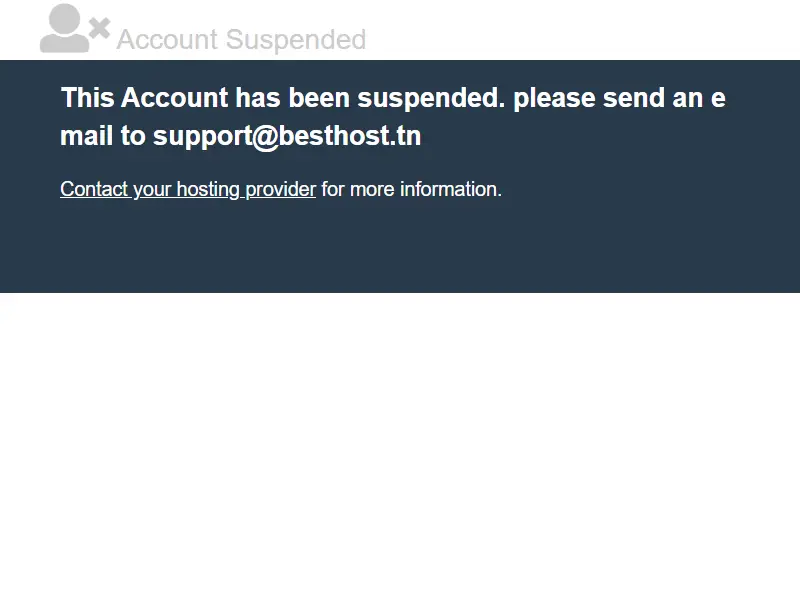800x600 pixels.
Task: Click the head of the user silhouette
Action: coord(65,19)
